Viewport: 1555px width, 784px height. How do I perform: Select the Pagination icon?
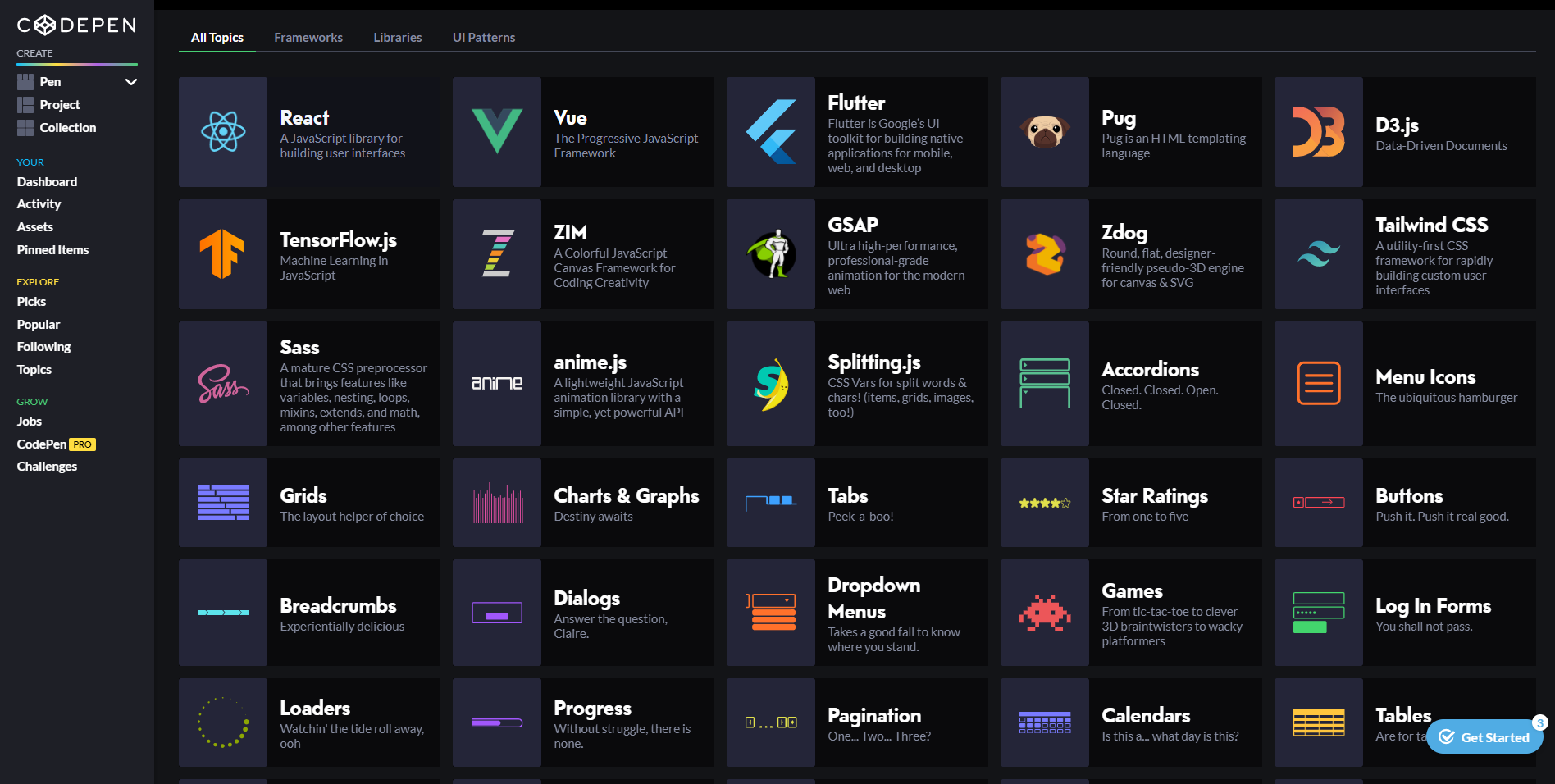coord(771,722)
